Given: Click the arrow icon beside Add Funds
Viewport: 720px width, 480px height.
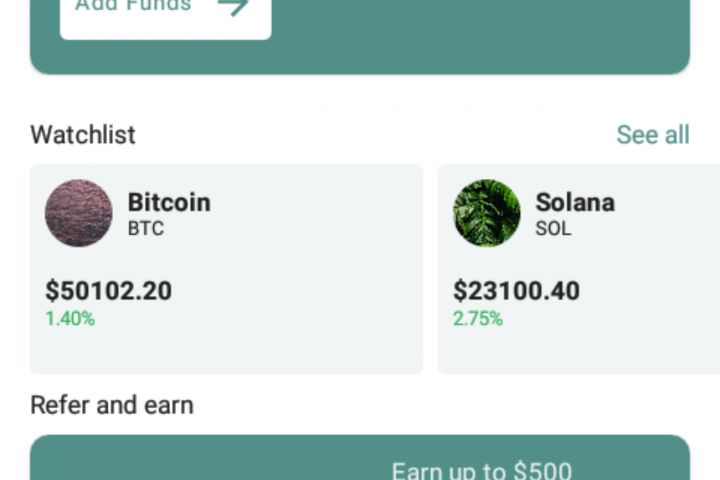Looking at the screenshot, I should (x=233, y=7).
